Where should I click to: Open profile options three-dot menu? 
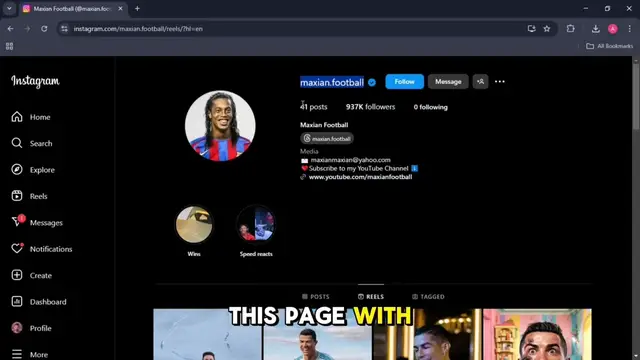[x=500, y=82]
